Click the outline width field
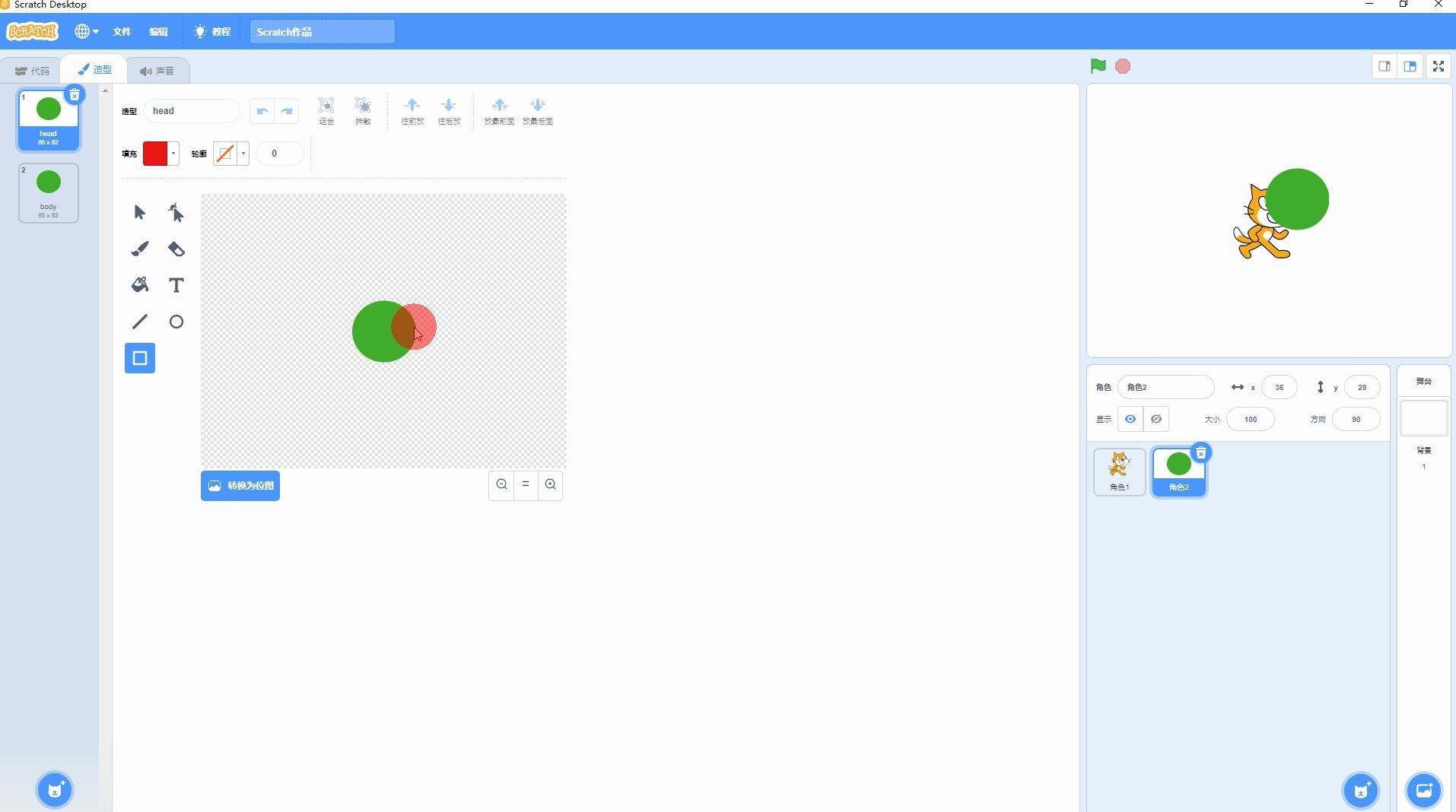 tap(280, 154)
